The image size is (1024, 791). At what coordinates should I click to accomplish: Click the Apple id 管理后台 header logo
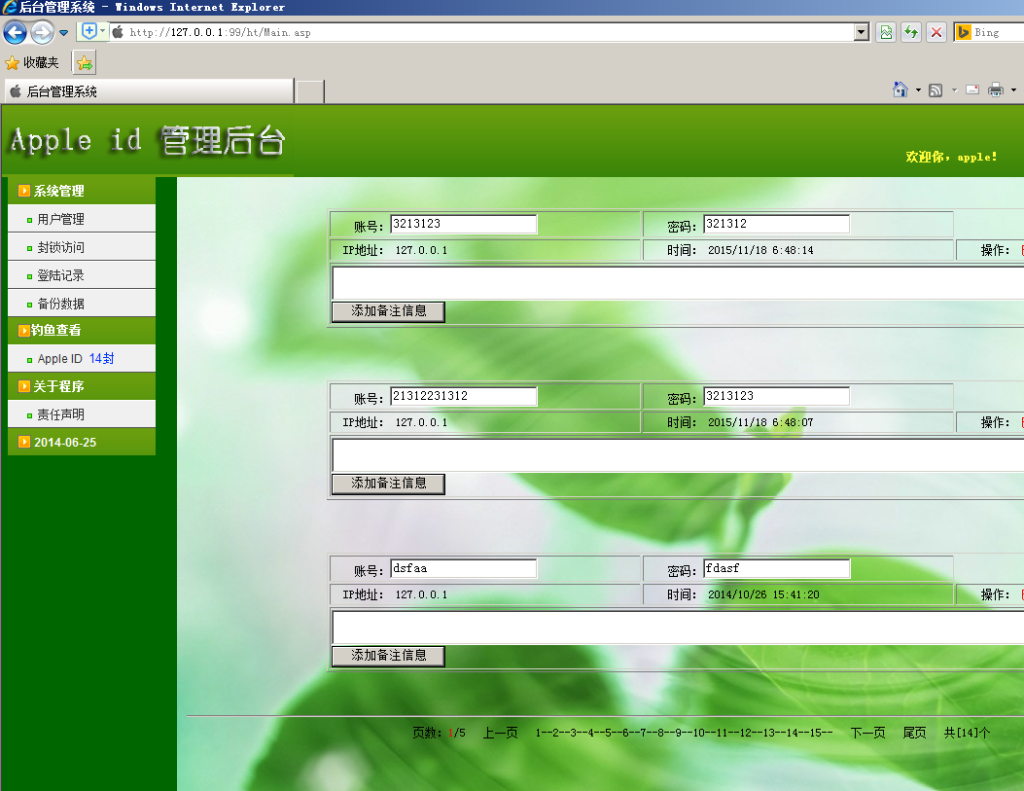(x=148, y=140)
